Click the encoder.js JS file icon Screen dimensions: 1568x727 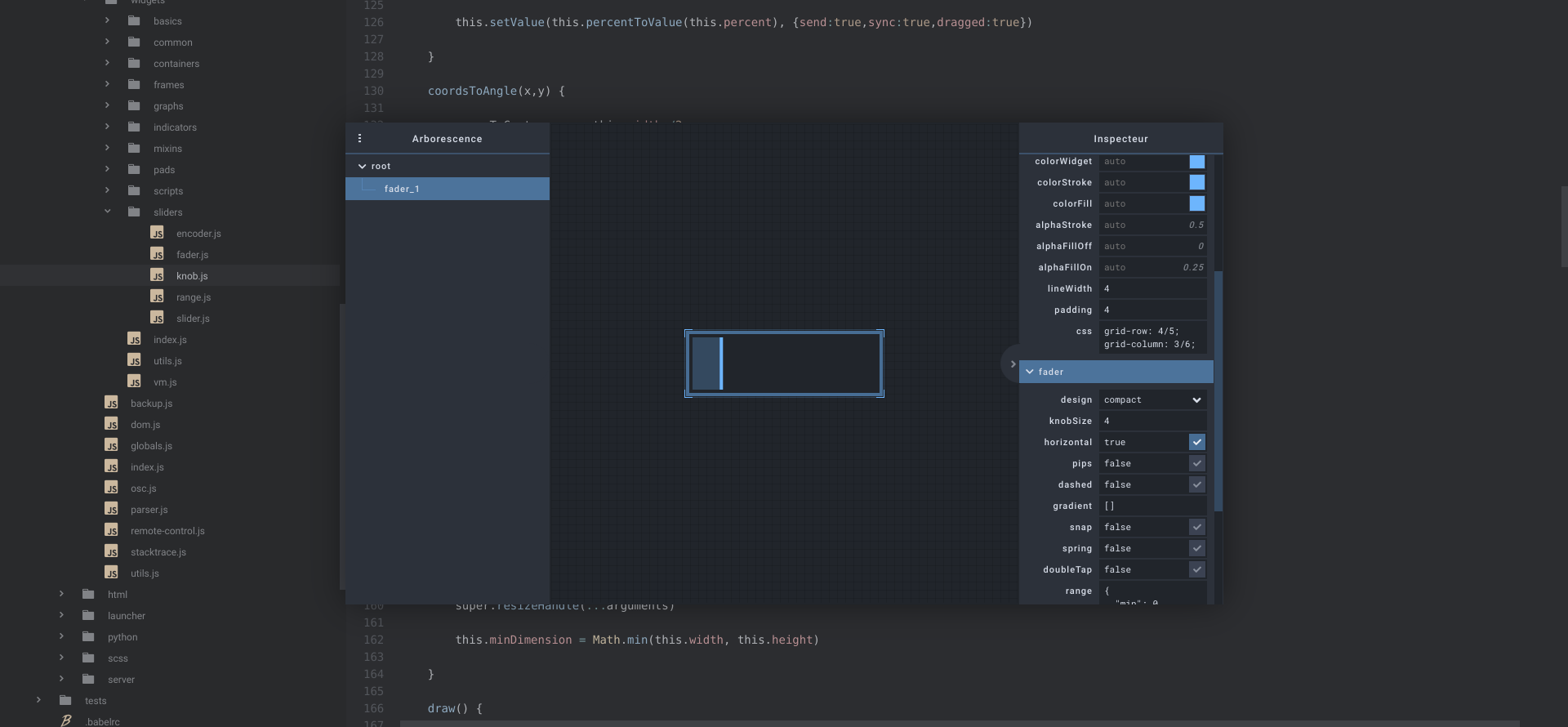pos(157,233)
